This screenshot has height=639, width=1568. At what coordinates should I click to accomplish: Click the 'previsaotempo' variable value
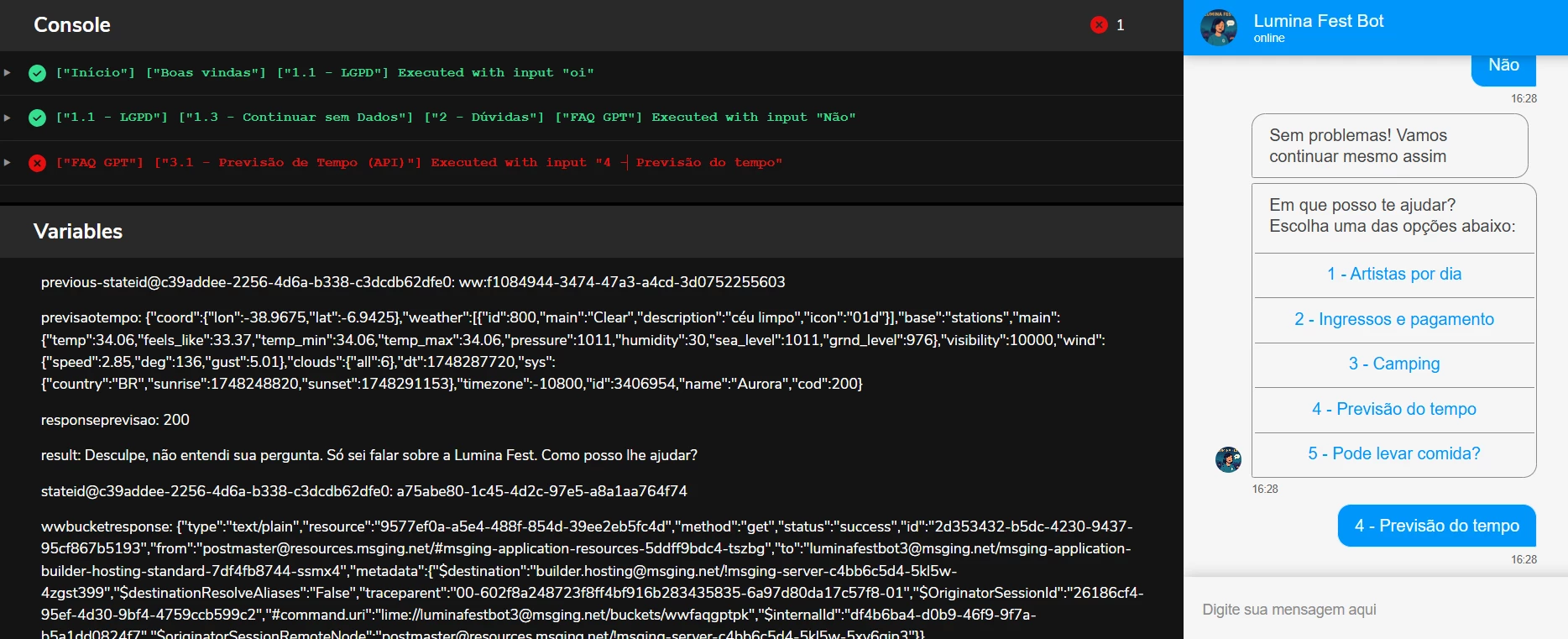coord(573,351)
